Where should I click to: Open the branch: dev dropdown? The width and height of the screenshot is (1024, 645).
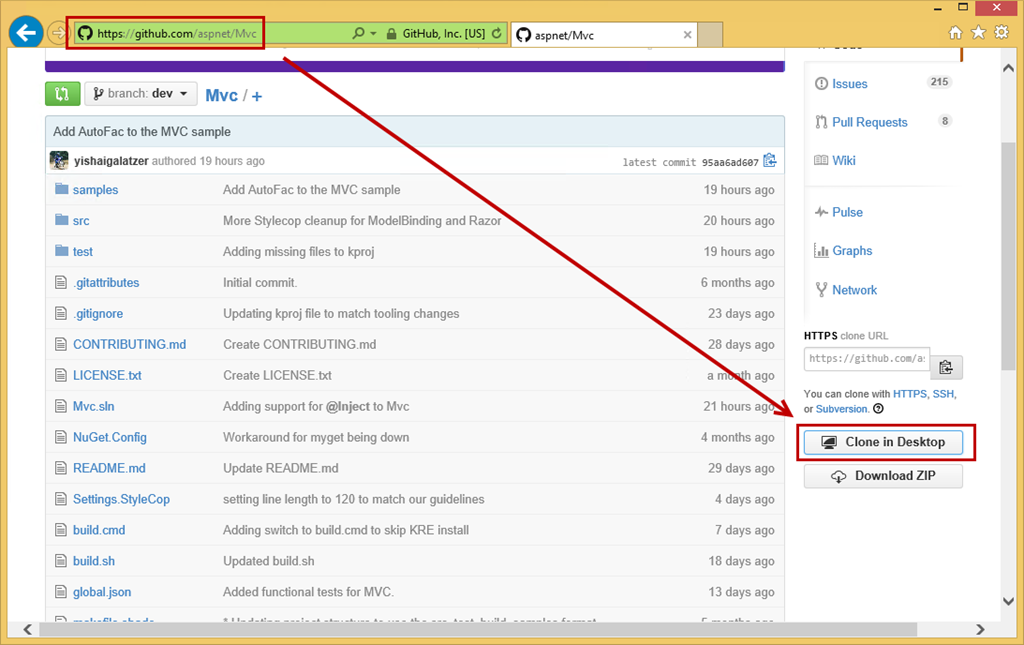tap(140, 94)
